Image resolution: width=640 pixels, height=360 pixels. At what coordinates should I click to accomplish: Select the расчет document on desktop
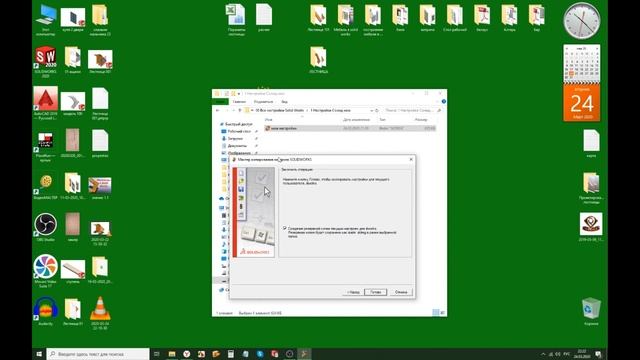pos(264,18)
